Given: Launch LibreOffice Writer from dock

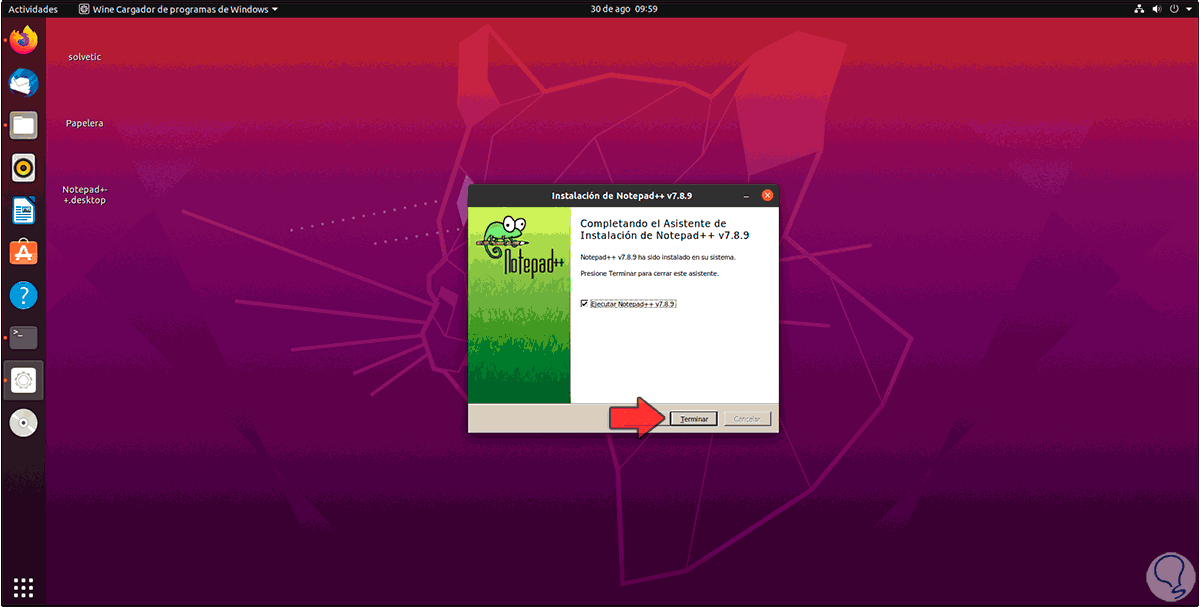Looking at the screenshot, I should (x=24, y=210).
